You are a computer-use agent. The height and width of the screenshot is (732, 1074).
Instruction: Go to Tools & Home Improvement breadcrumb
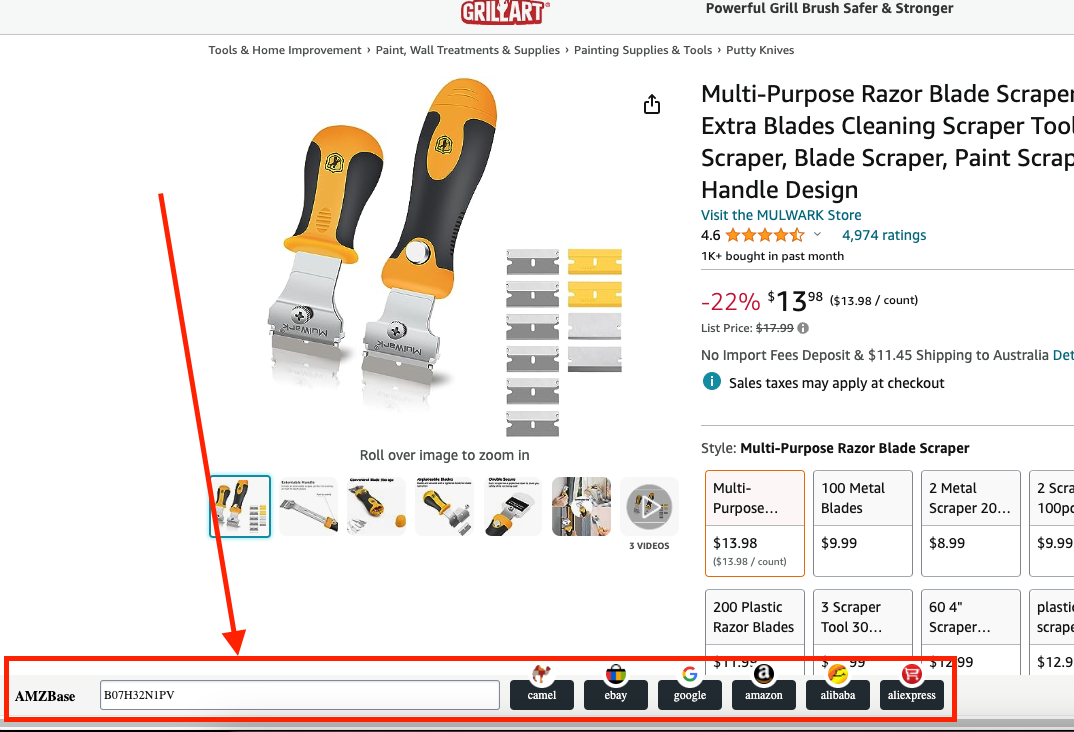coord(285,50)
